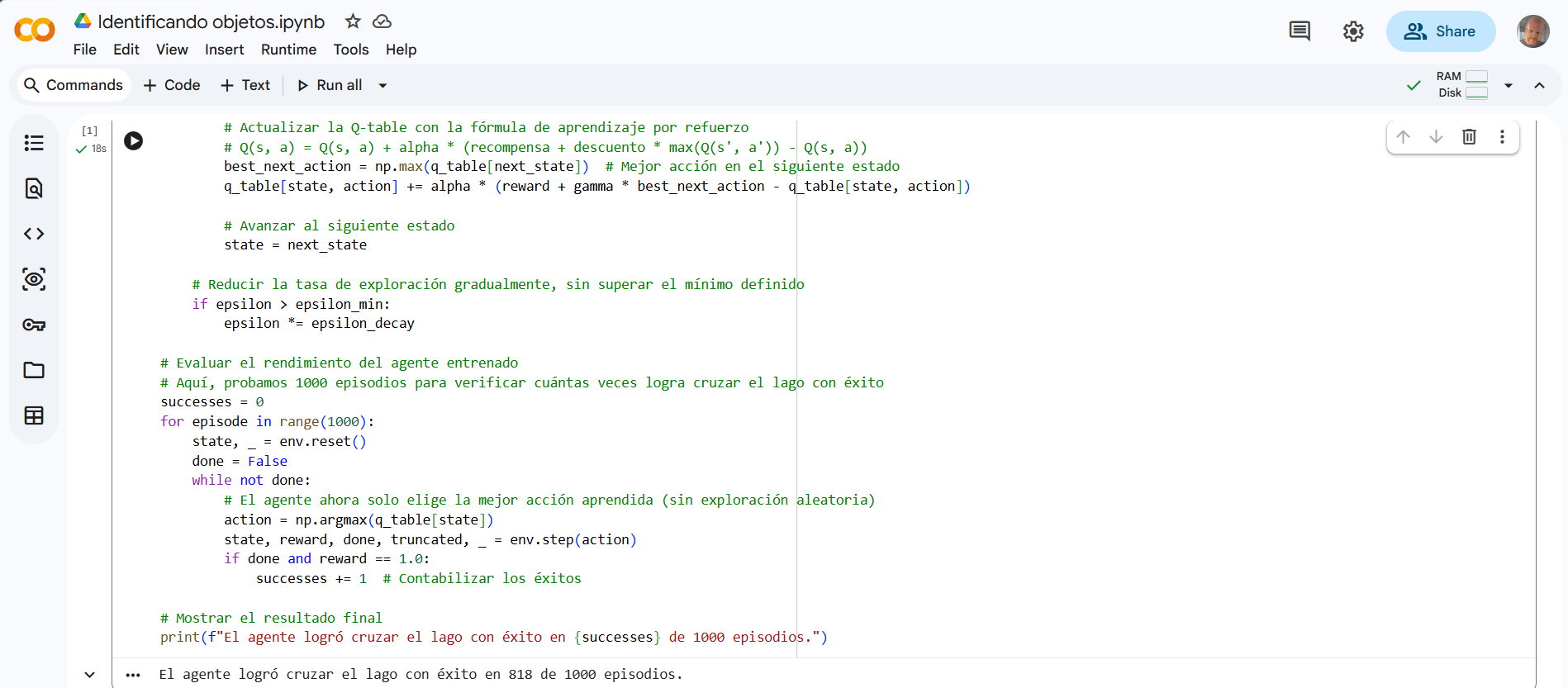
Task: Open the secrets key sidebar icon
Action: pyautogui.click(x=34, y=325)
